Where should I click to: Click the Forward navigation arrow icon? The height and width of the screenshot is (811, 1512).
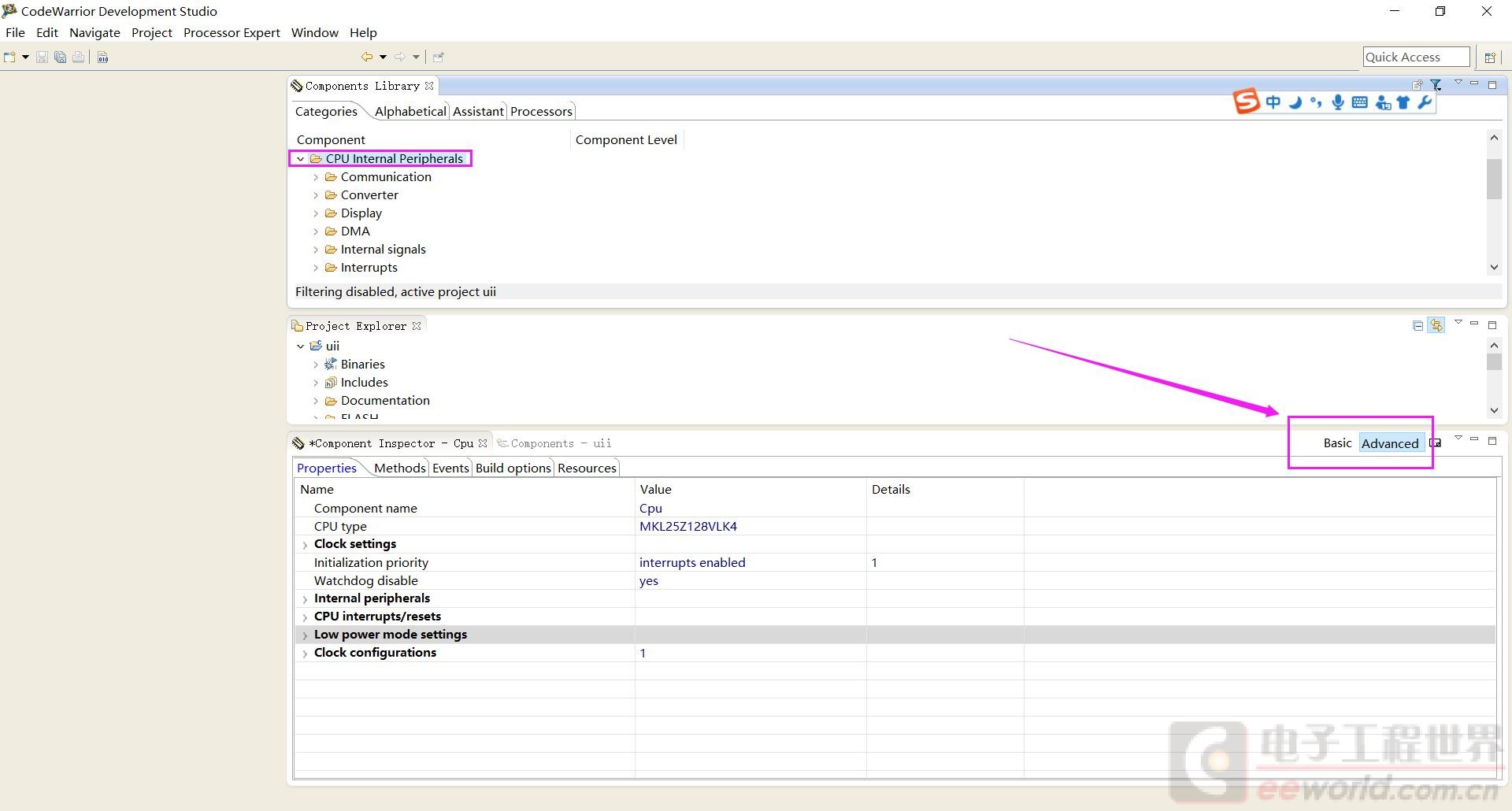pos(400,57)
